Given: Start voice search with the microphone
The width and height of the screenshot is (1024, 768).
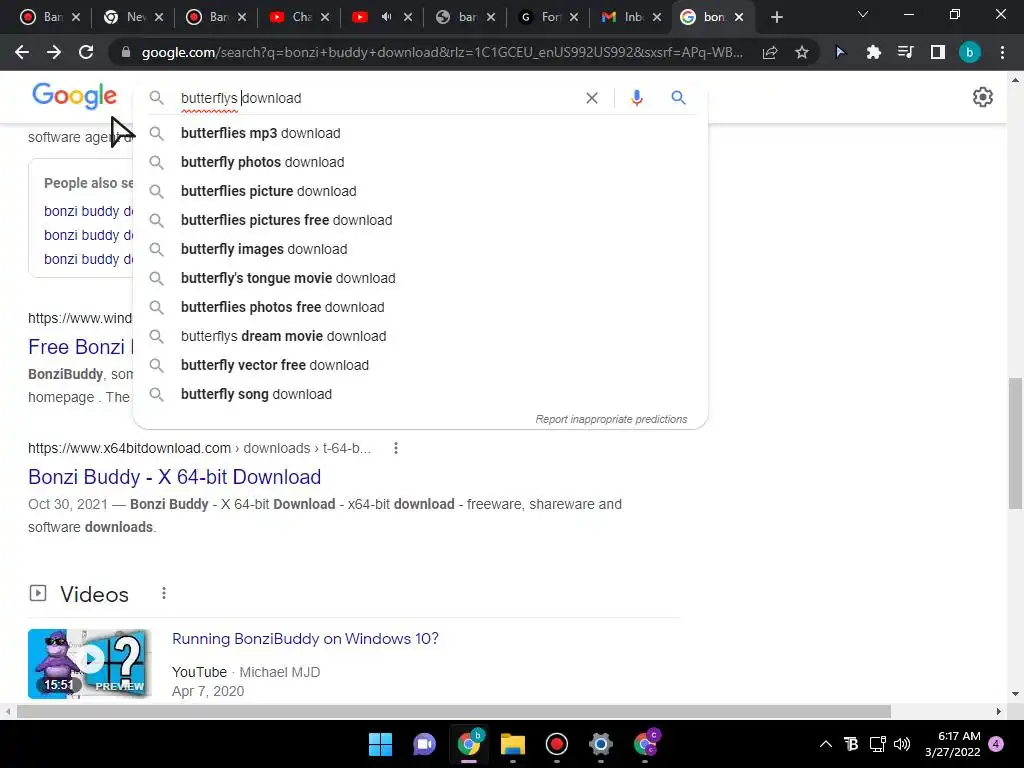Looking at the screenshot, I should 637,98.
